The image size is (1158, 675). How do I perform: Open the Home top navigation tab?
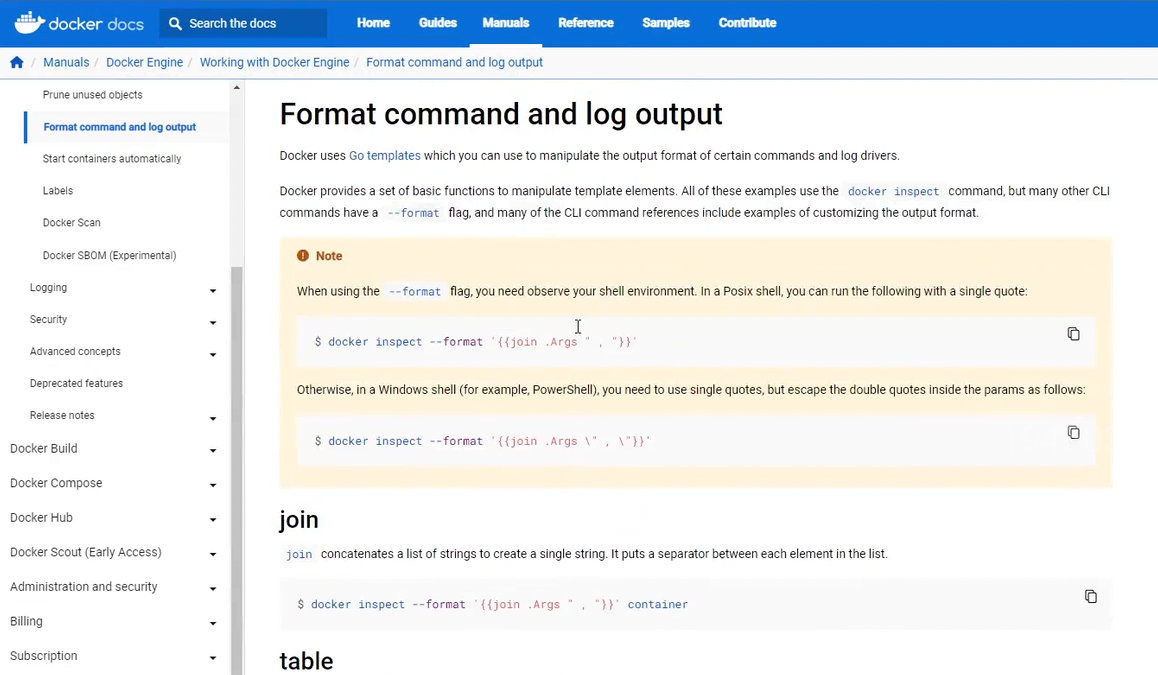point(373,23)
